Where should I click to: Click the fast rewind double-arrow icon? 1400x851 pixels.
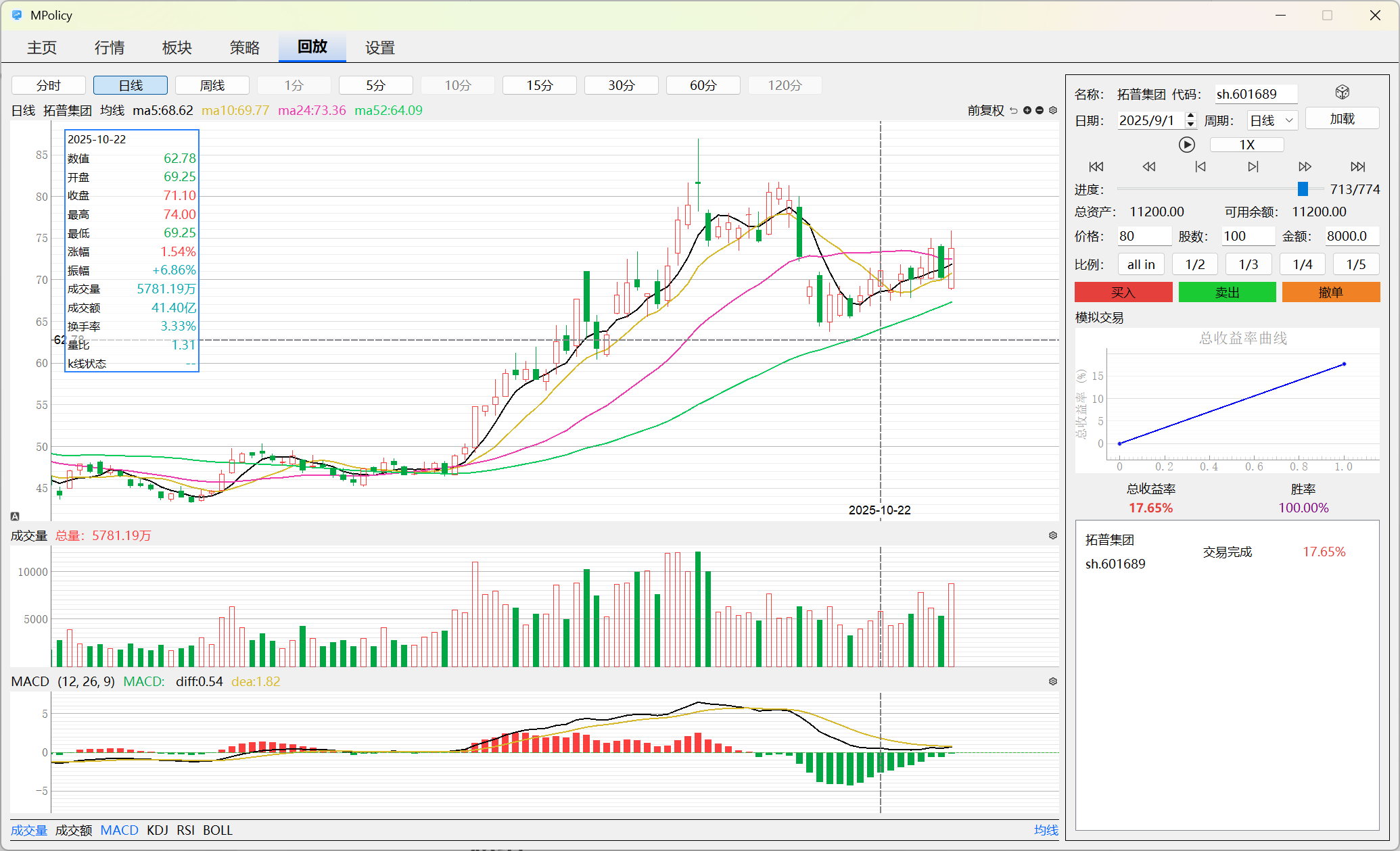1148,166
